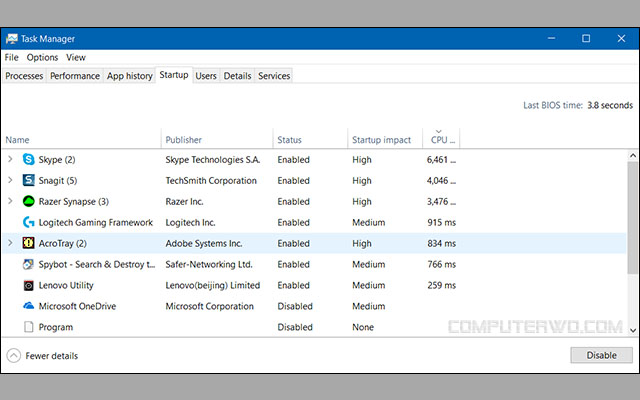Open the File menu
640x400 pixels.
click(11, 58)
